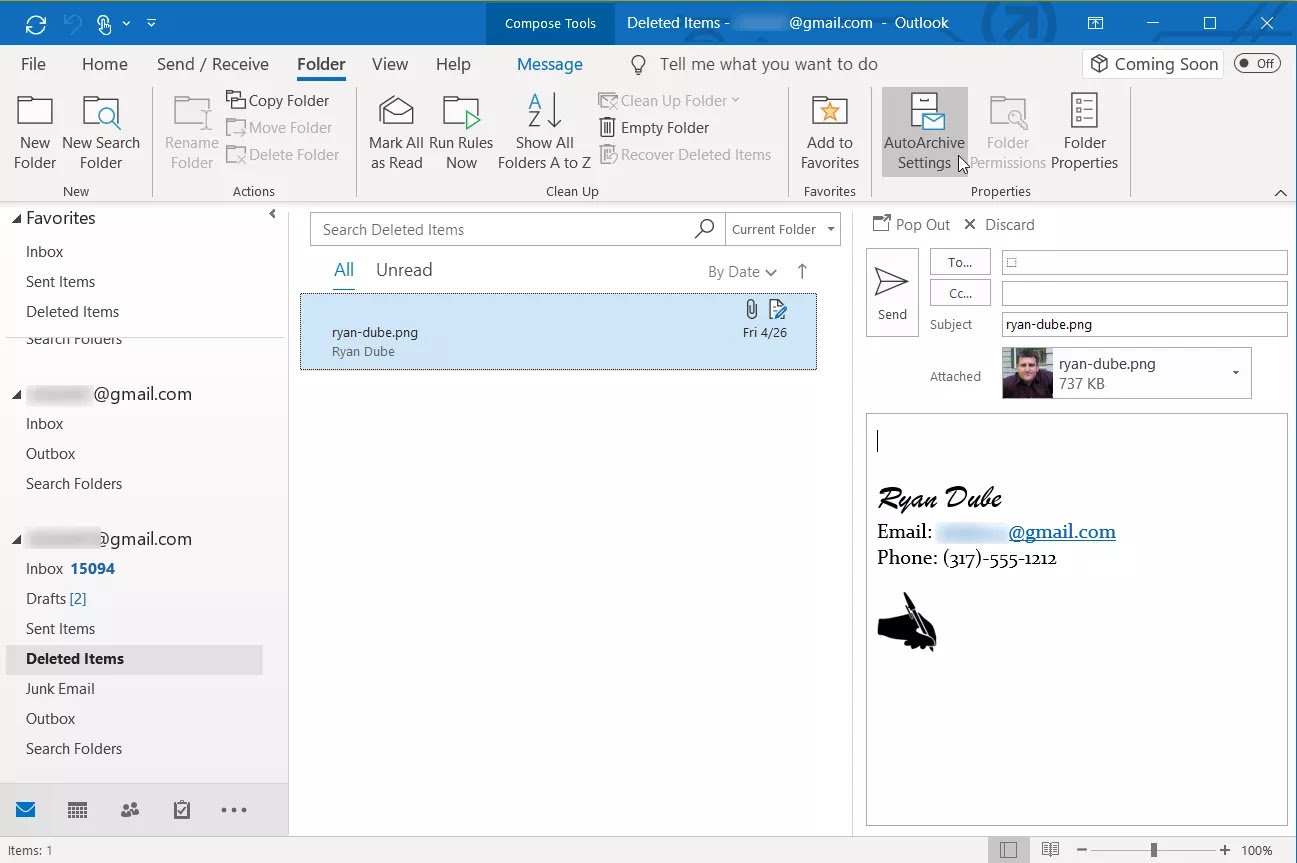This screenshot has width=1297, height=863.
Task: Open Current Folder search scope dropdown
Action: 782,229
